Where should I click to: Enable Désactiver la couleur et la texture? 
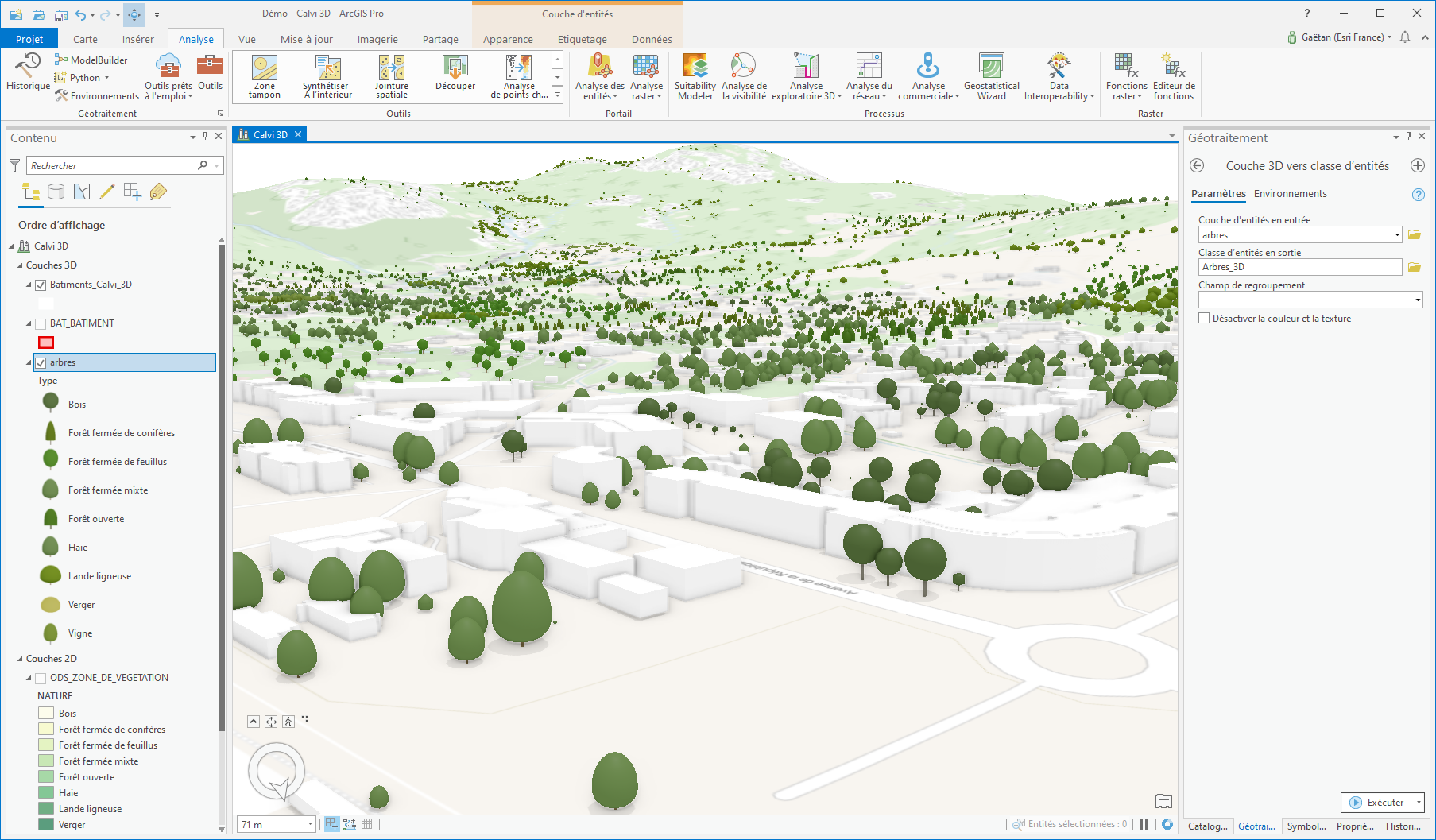pyautogui.click(x=1204, y=319)
